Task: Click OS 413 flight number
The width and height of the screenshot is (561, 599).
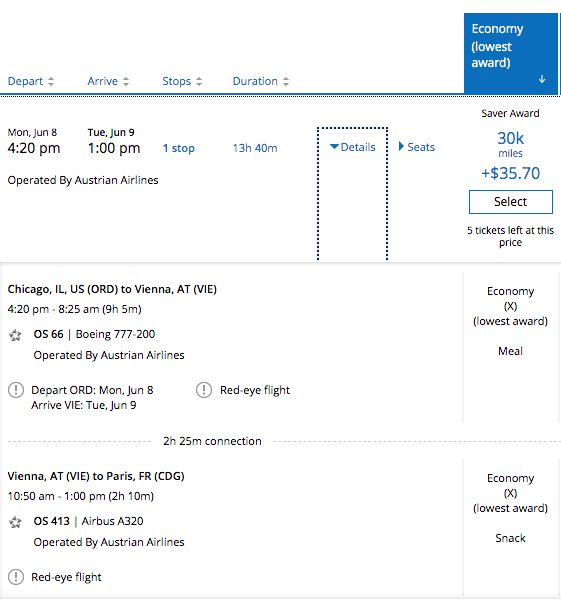Action: click(52, 521)
